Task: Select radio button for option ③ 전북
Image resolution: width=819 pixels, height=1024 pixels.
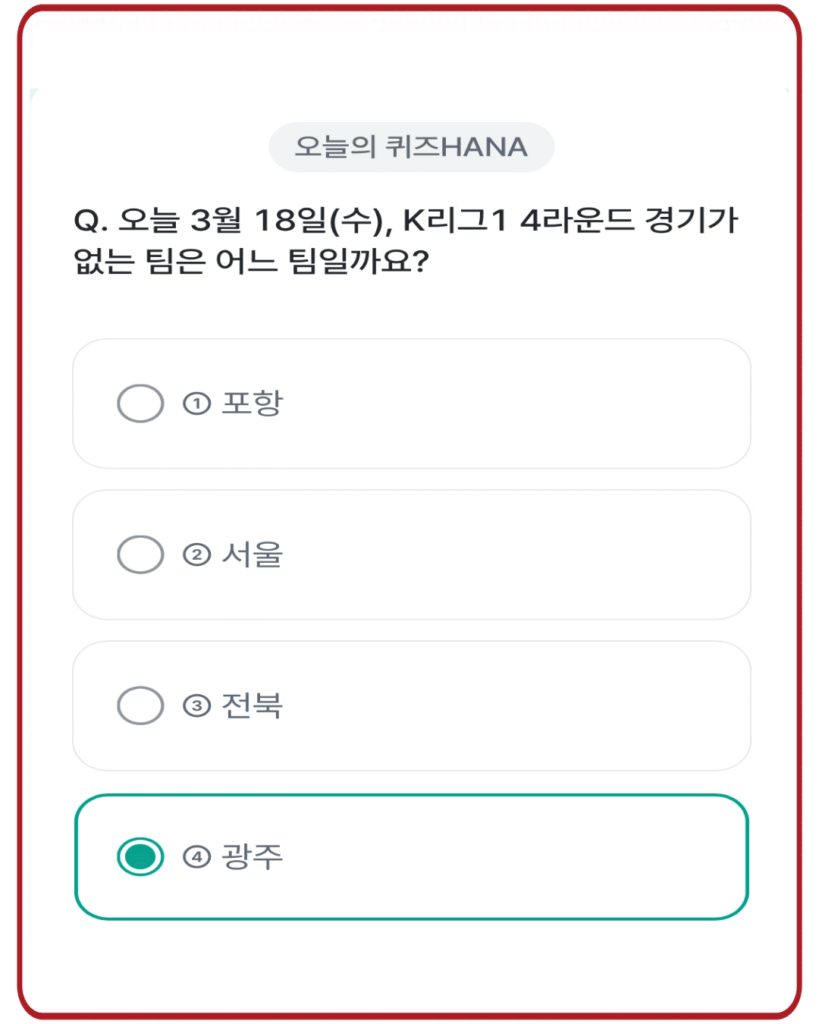Action: 140,705
